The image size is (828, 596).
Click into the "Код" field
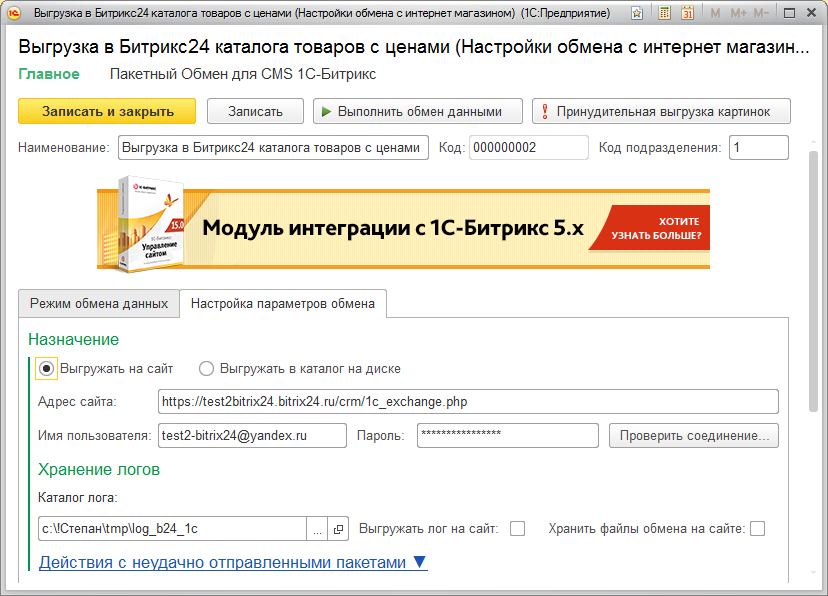tap(529, 147)
